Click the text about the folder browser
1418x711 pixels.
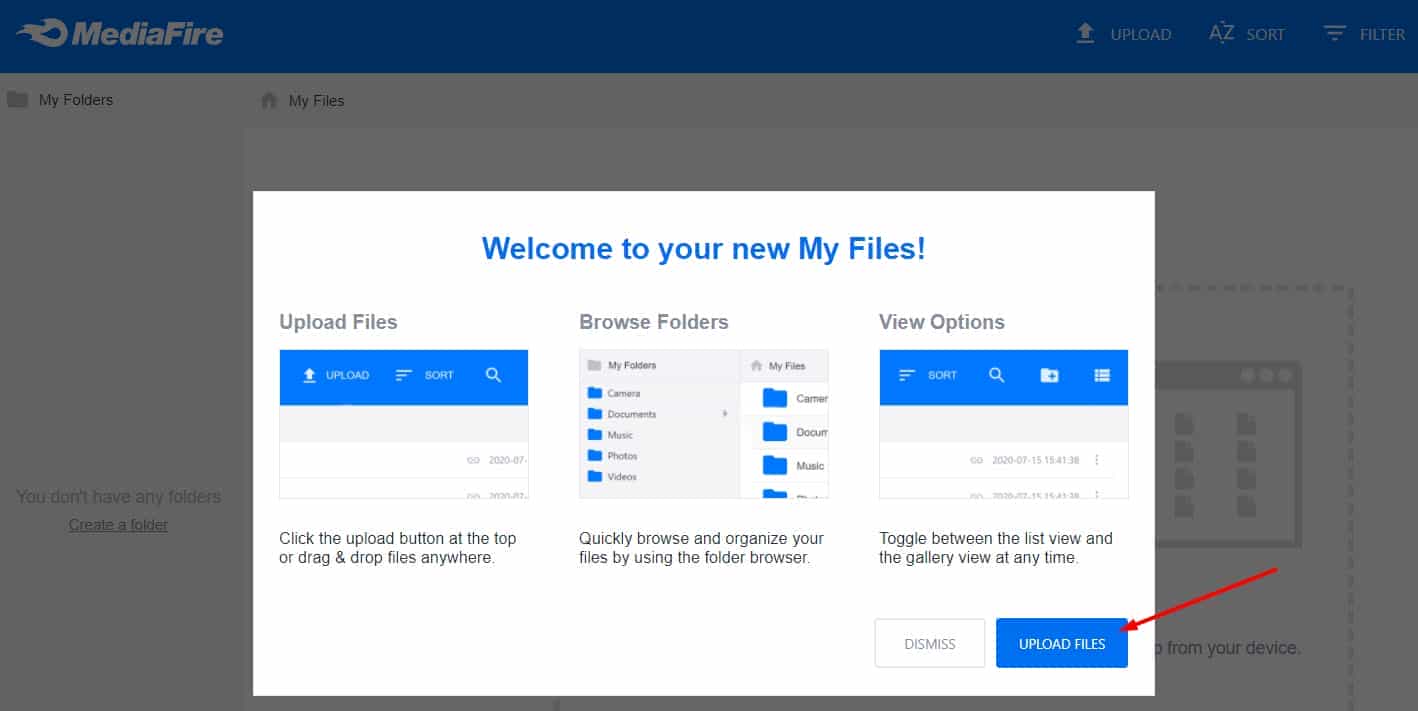point(701,548)
